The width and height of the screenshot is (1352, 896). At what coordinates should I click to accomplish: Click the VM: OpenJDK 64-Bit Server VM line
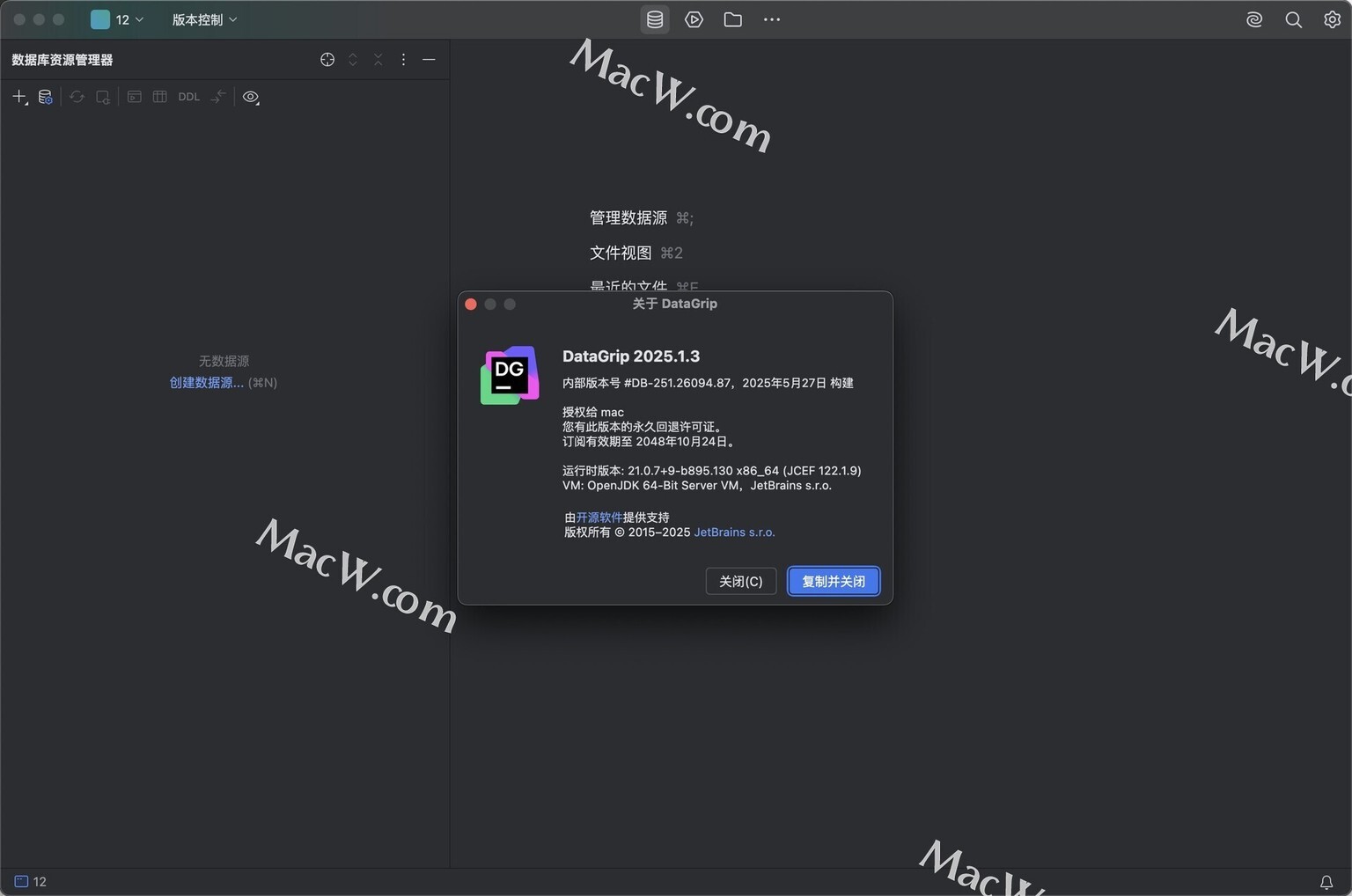tap(696, 485)
